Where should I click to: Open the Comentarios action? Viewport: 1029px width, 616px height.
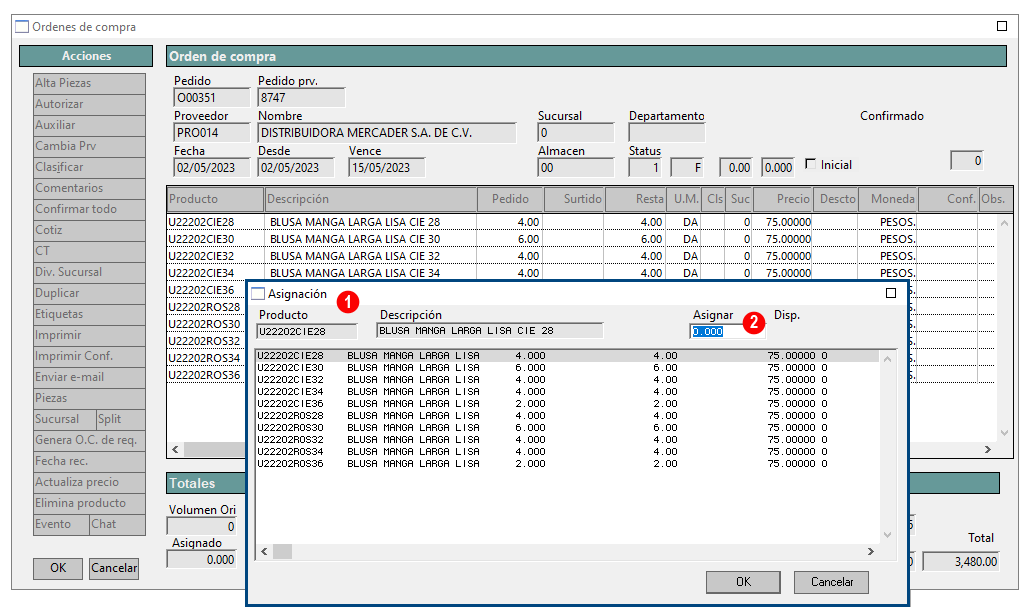coord(89,188)
